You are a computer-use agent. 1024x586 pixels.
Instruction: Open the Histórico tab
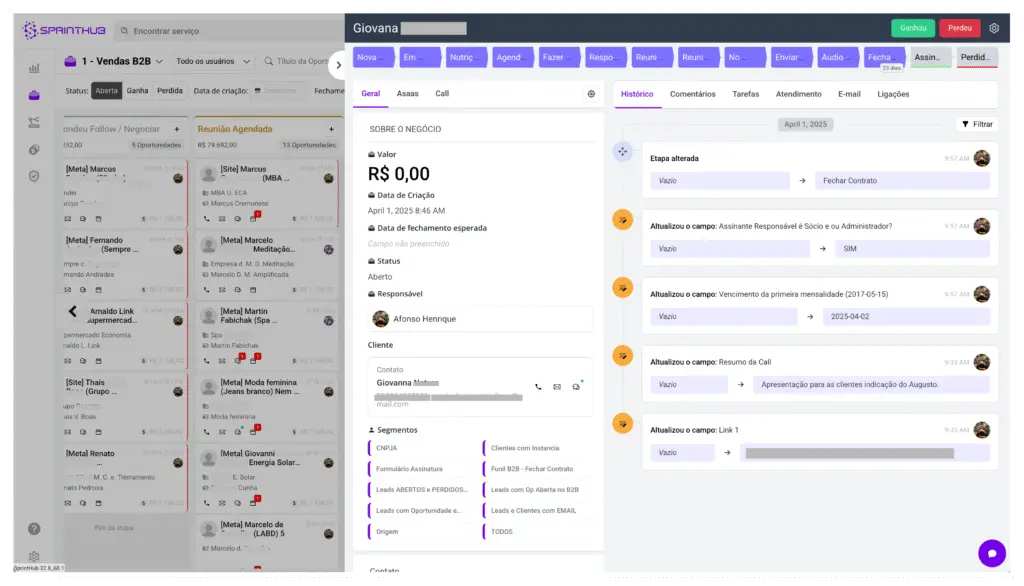(x=637, y=94)
